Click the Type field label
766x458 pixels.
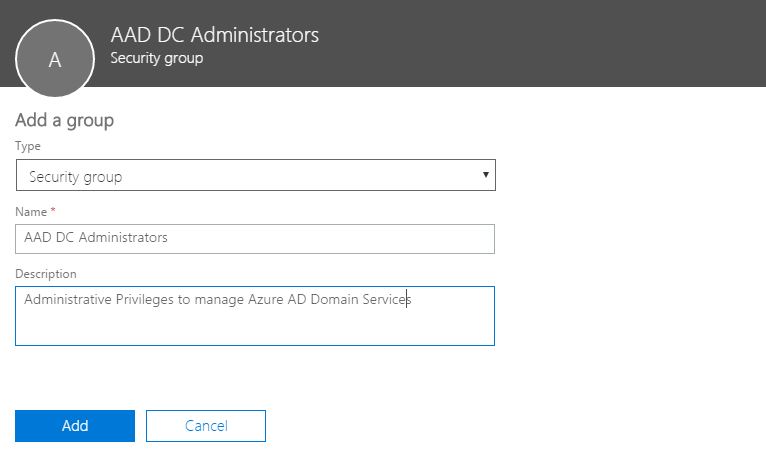coord(28,146)
